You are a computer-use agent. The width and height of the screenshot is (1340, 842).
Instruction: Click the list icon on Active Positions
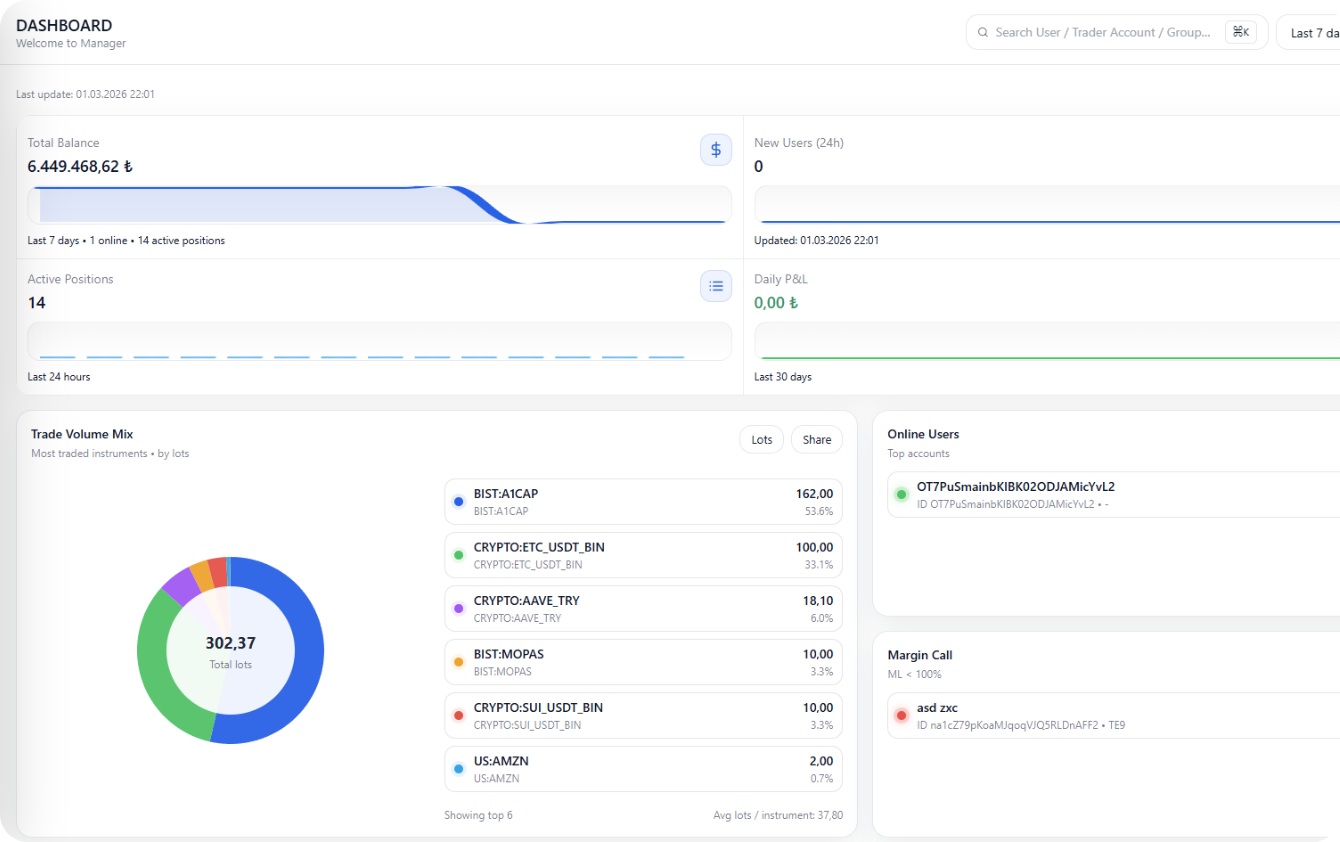(x=715, y=286)
